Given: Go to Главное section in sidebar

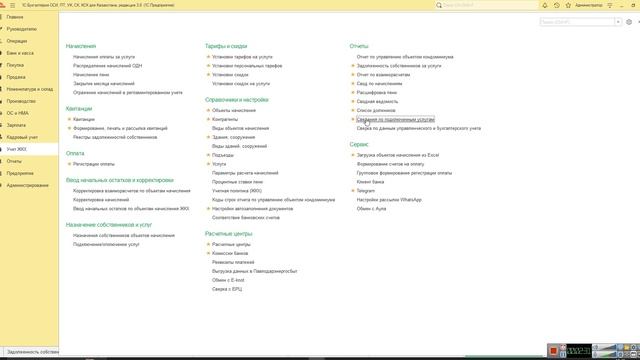Looking at the screenshot, I should pyautogui.click(x=15, y=17).
